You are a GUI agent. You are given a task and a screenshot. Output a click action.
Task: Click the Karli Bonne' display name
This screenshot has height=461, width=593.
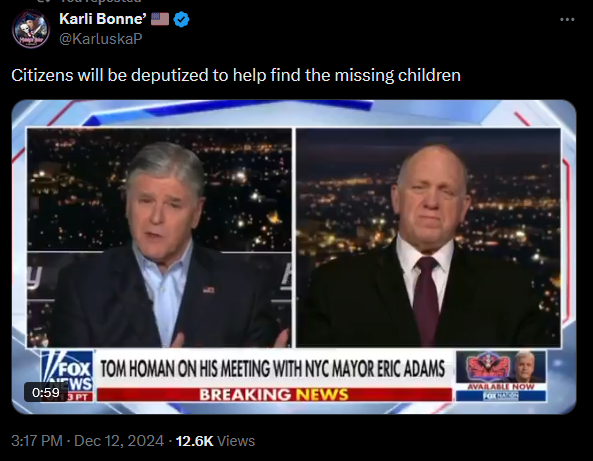pos(102,19)
